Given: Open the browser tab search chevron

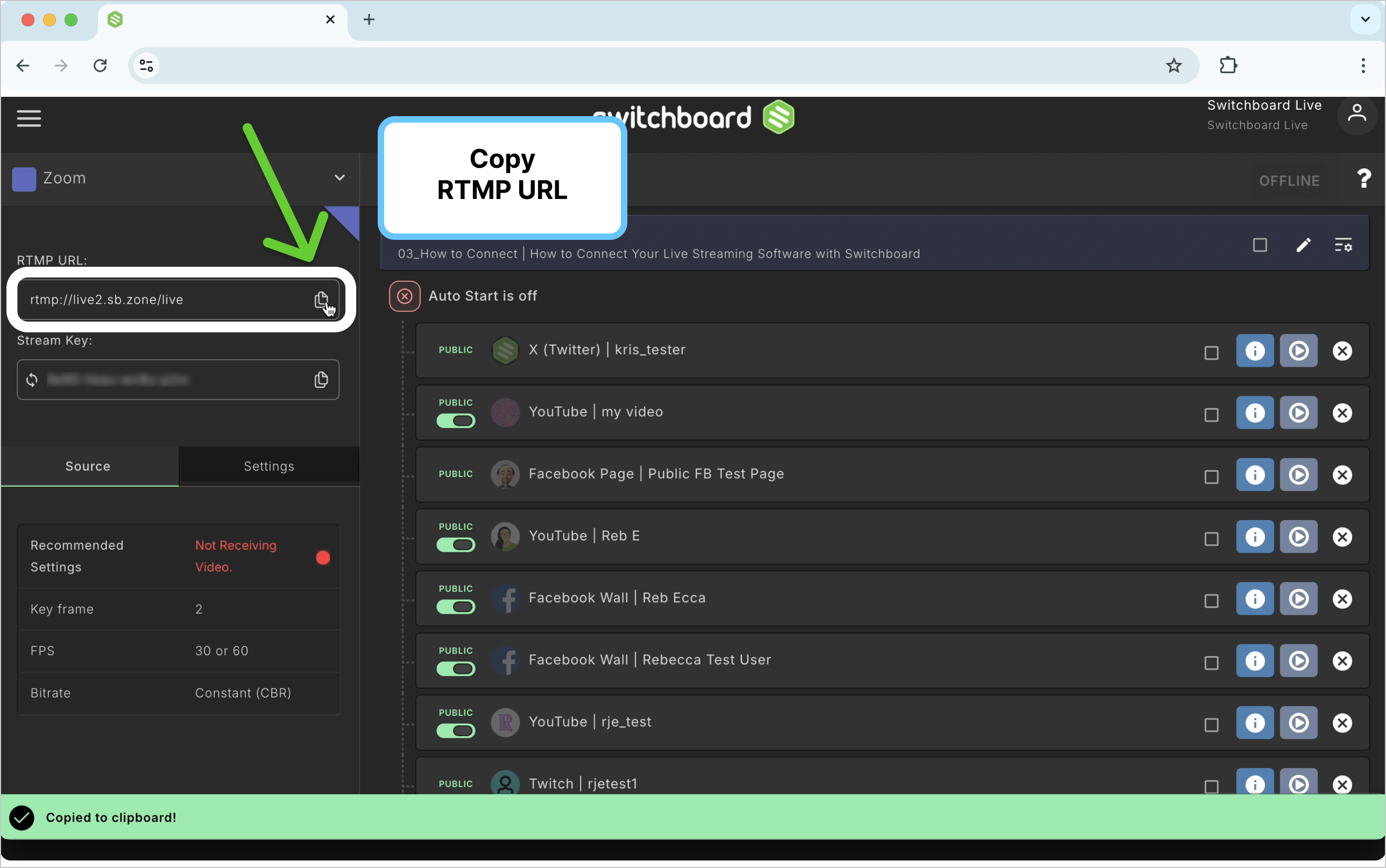Looking at the screenshot, I should click(1365, 19).
